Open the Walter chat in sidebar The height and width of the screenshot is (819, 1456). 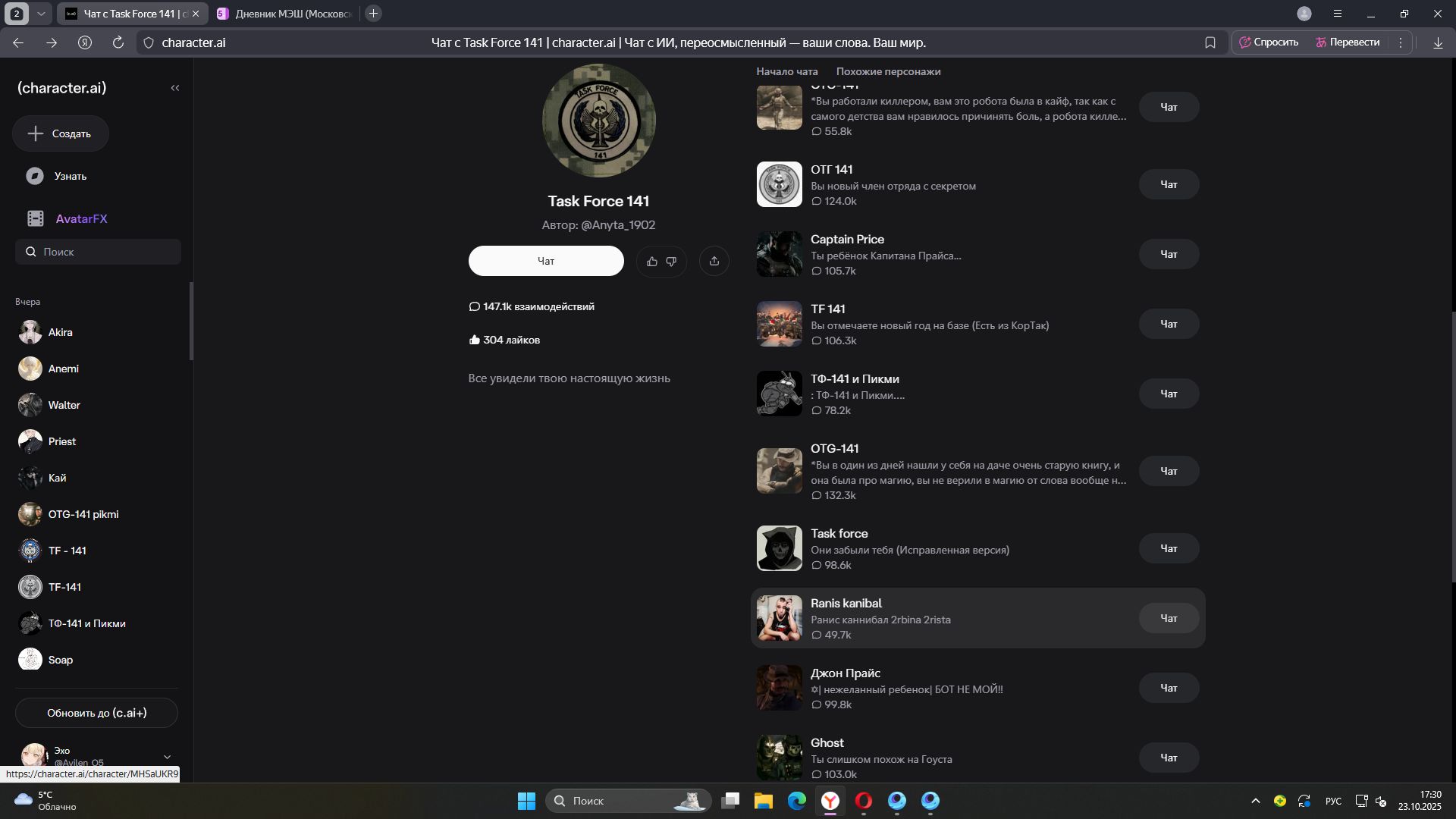click(97, 405)
